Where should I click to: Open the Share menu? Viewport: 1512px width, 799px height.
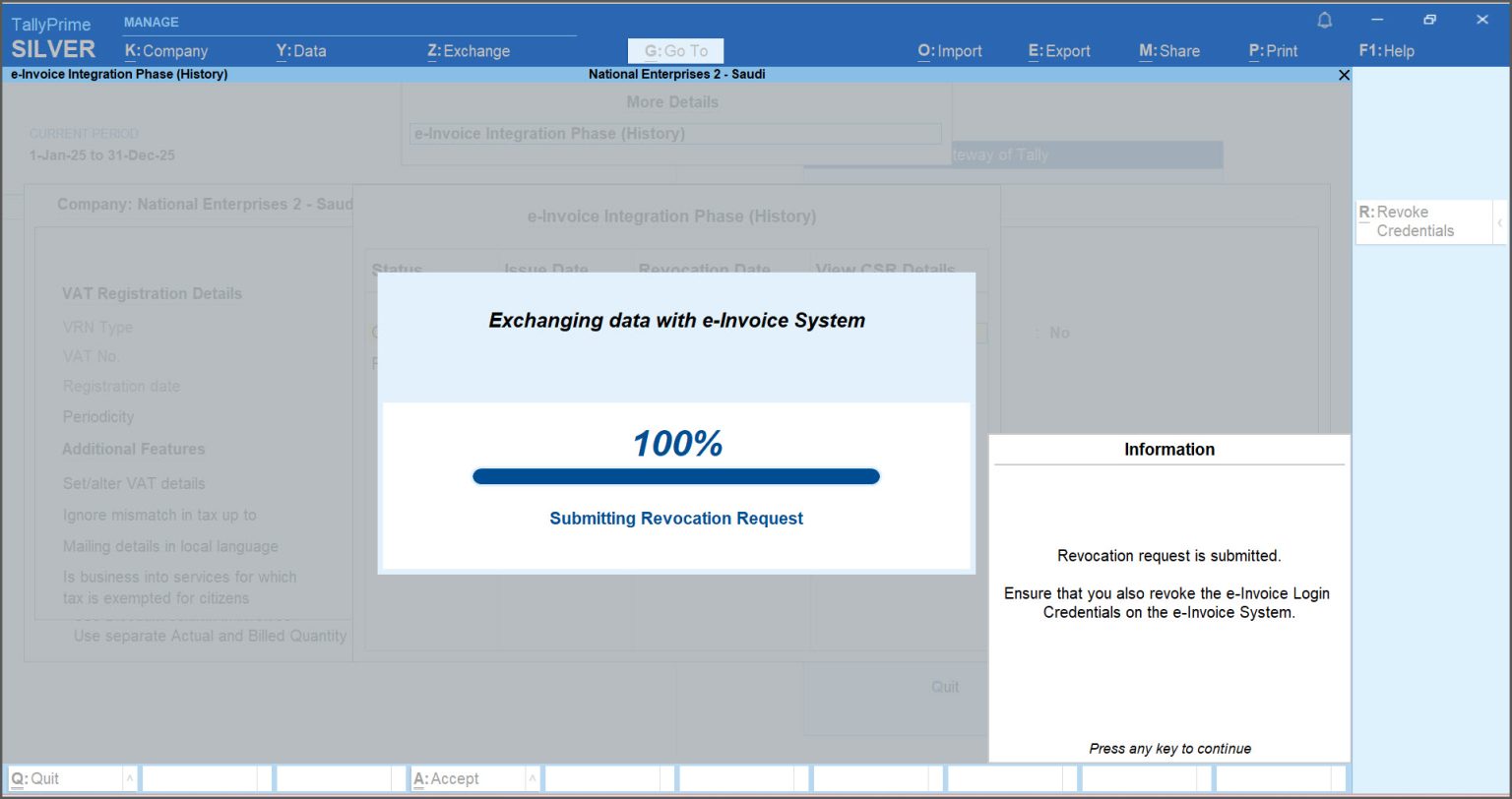1169,51
